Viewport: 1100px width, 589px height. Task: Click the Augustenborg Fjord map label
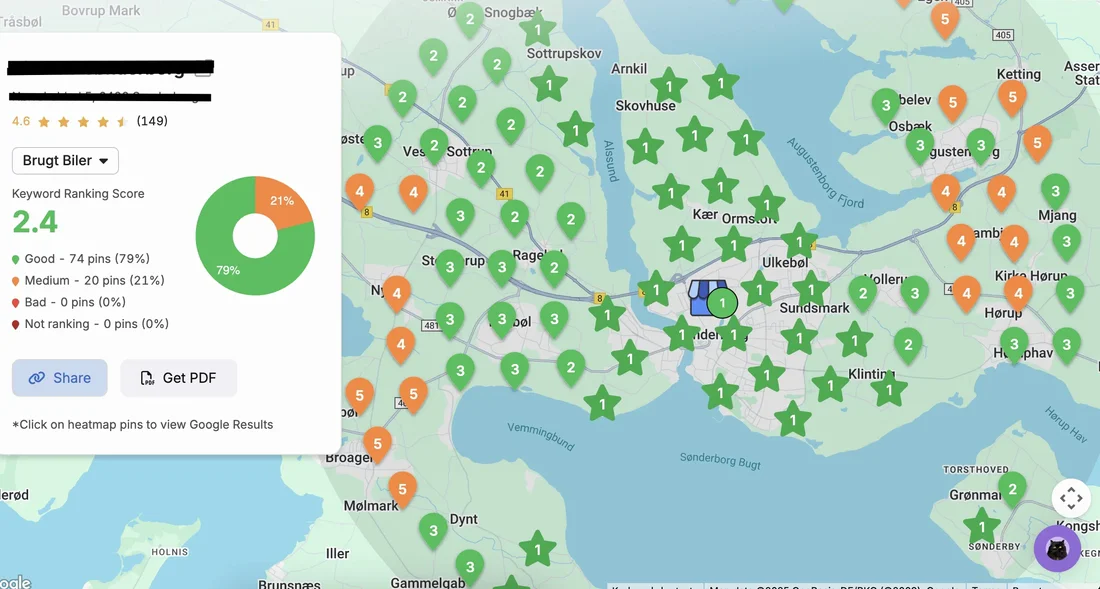pyautogui.click(x=824, y=173)
